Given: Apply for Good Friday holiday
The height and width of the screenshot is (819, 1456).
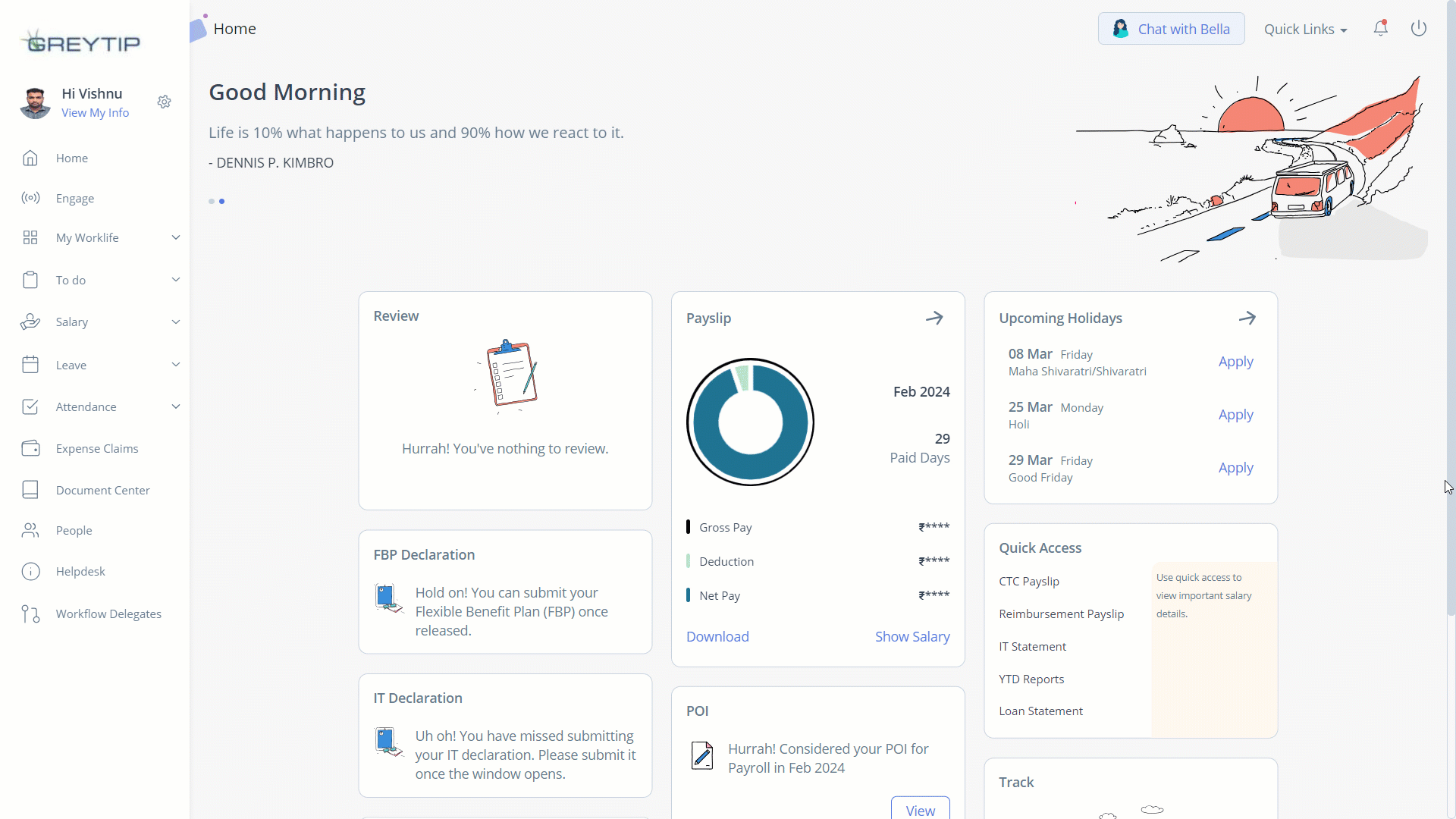Looking at the screenshot, I should pyautogui.click(x=1236, y=468).
